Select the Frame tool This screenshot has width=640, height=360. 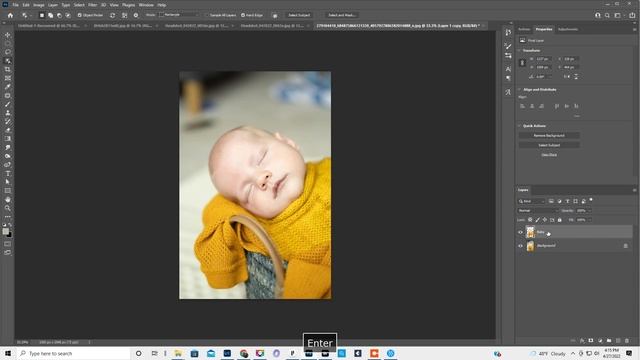(x=8, y=78)
